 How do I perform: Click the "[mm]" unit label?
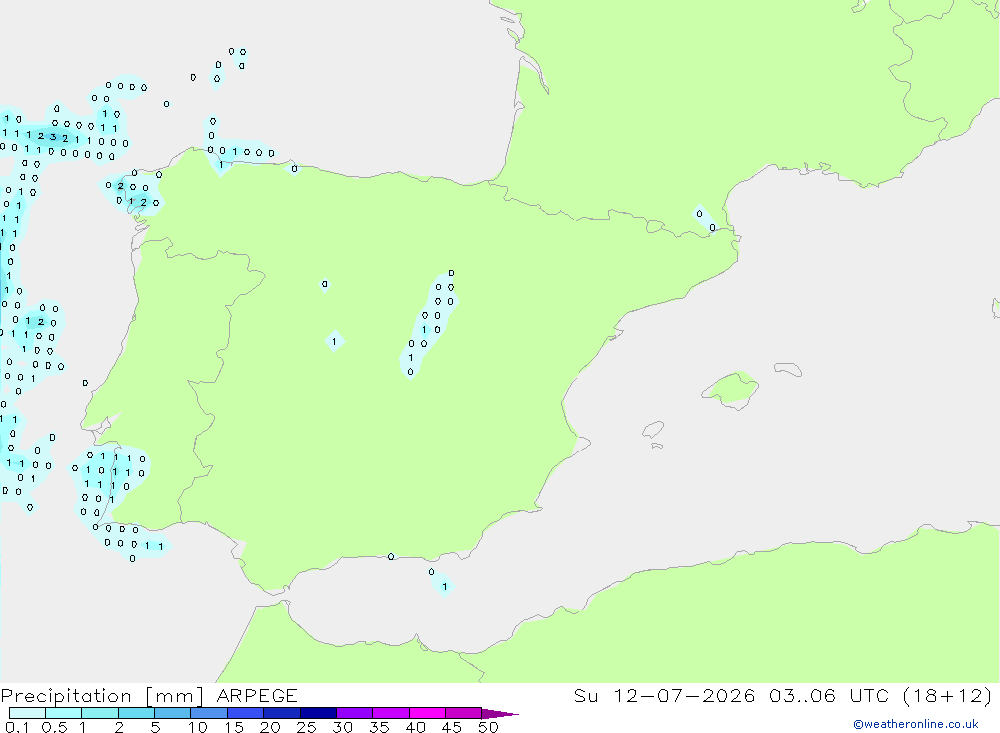174,696
